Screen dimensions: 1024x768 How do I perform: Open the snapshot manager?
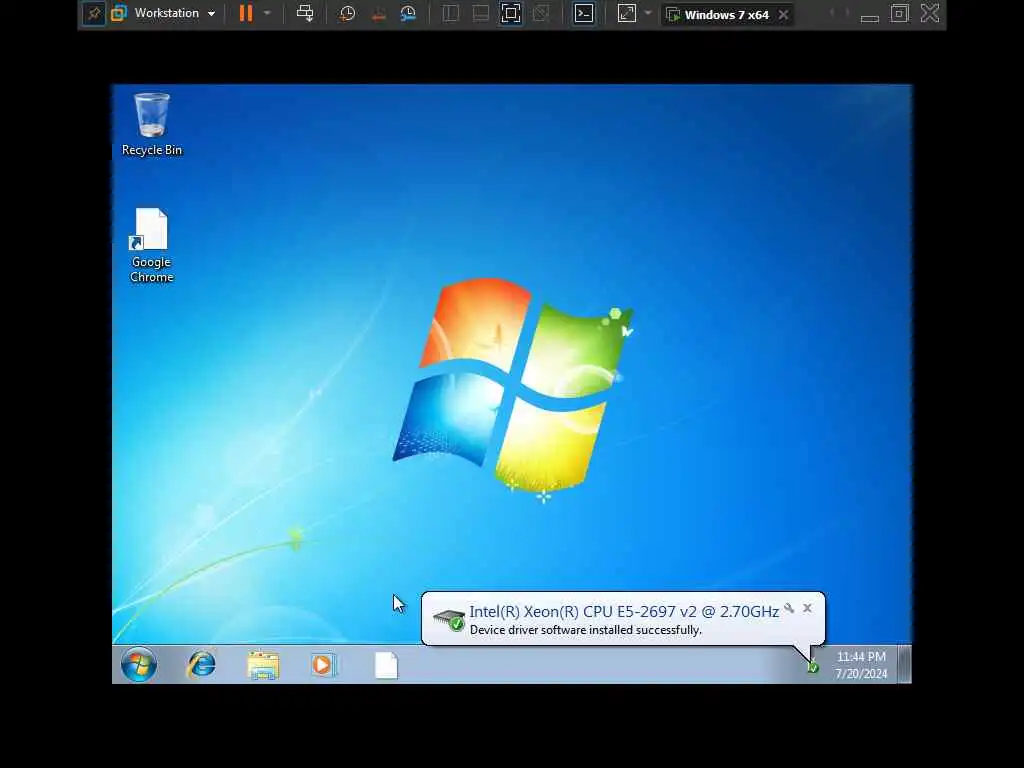click(x=408, y=14)
